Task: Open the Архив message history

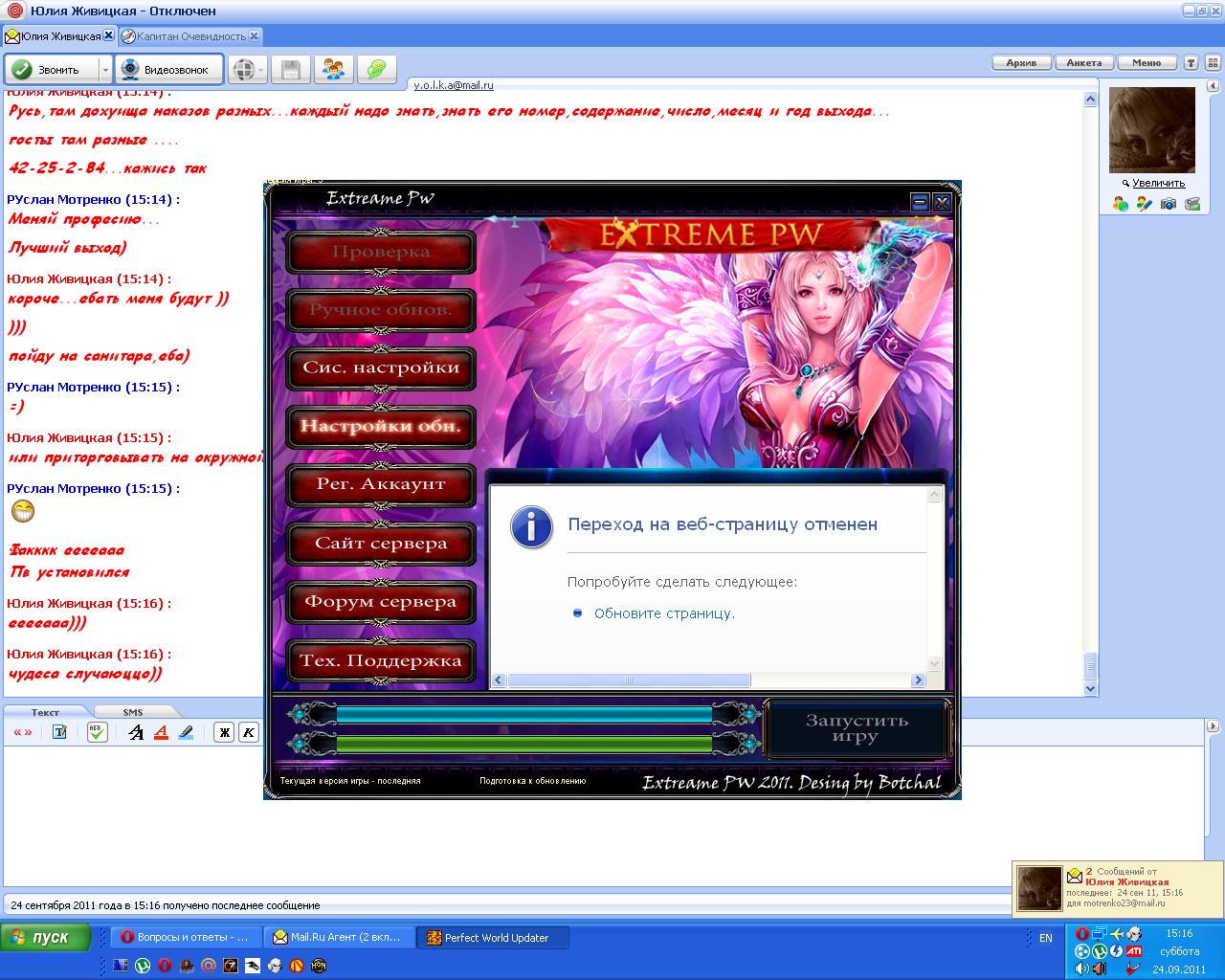Action: pyautogui.click(x=1021, y=63)
